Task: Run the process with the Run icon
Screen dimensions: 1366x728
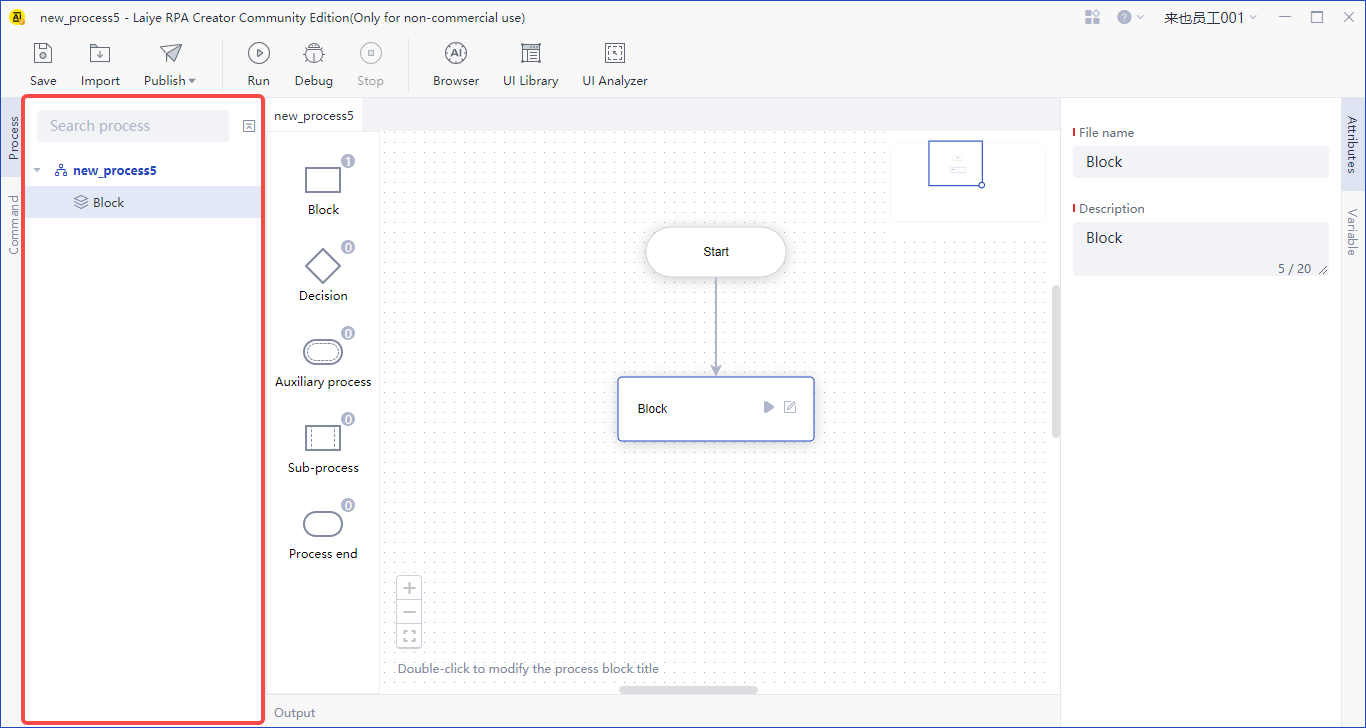Action: coord(259,54)
